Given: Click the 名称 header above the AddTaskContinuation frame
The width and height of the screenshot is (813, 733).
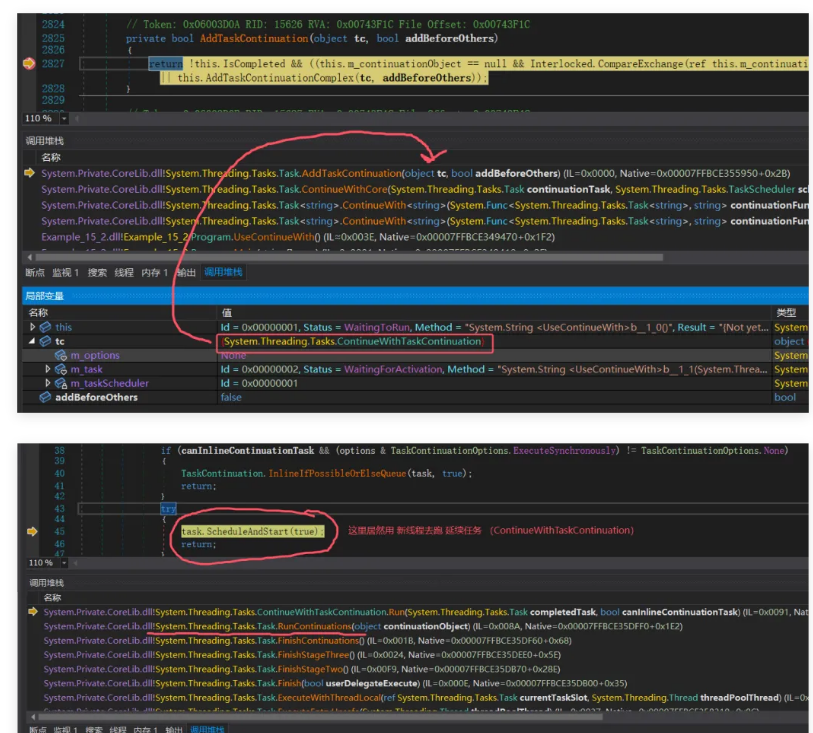Looking at the screenshot, I should point(51,157).
